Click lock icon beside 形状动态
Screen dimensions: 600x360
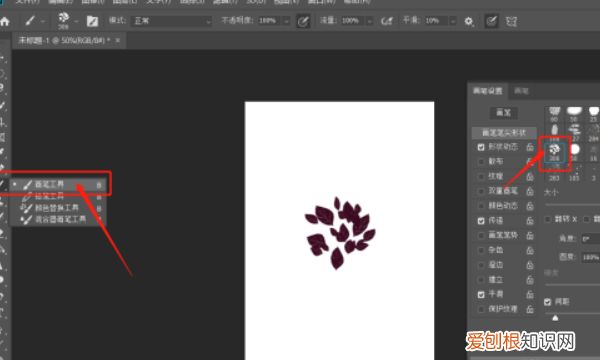click(x=530, y=147)
